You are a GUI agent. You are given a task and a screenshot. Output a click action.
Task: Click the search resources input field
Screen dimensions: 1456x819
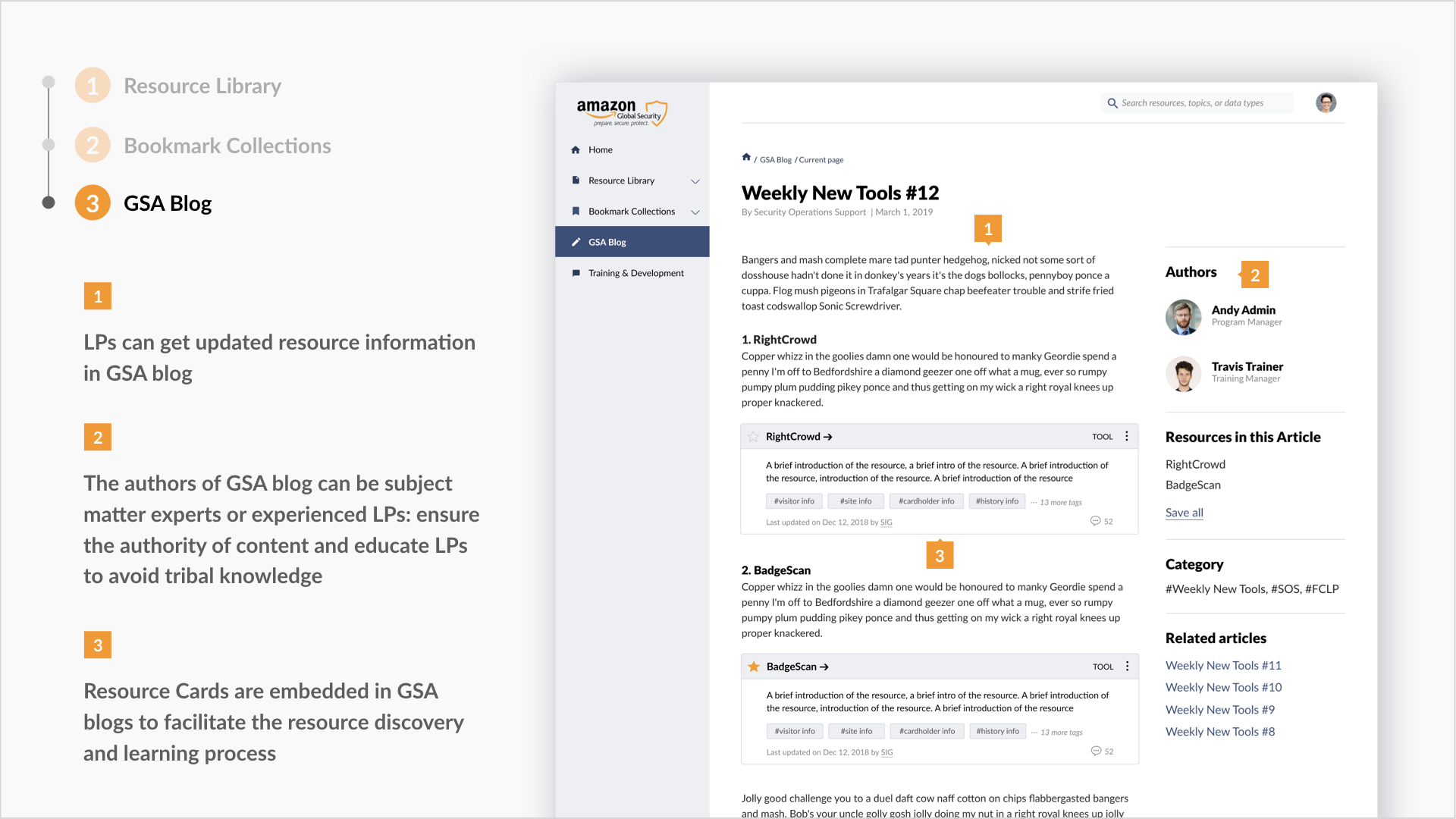(1197, 103)
